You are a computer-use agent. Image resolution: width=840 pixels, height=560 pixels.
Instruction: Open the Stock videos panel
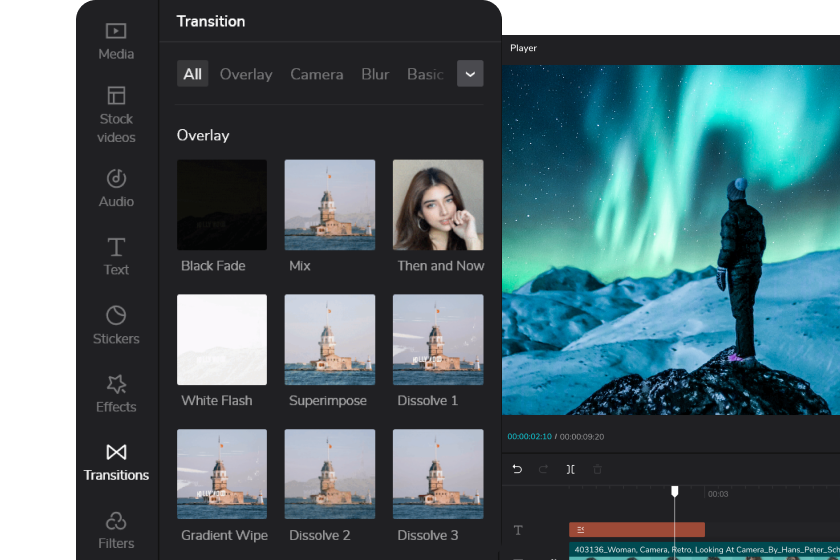pyautogui.click(x=116, y=115)
